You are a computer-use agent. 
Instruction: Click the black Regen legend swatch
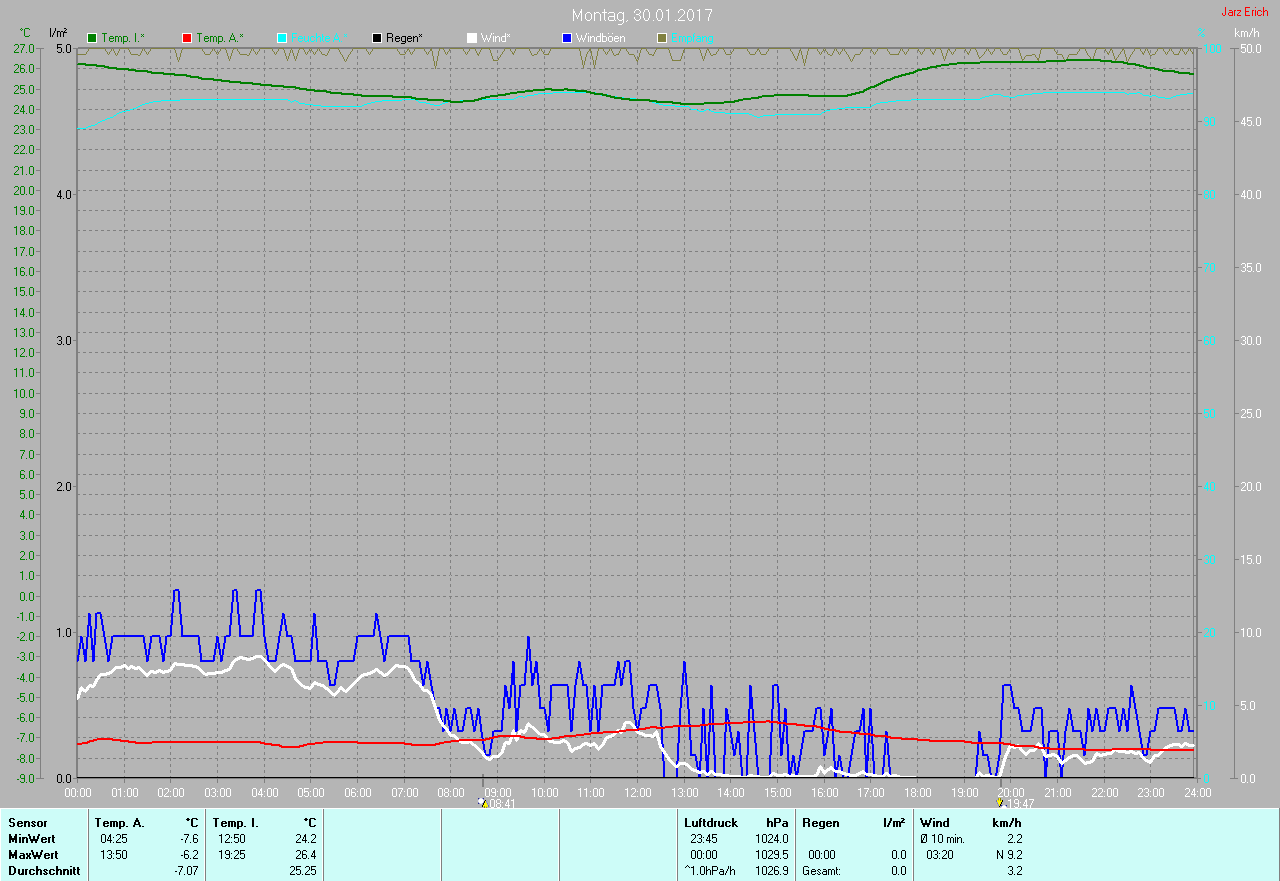click(377, 38)
